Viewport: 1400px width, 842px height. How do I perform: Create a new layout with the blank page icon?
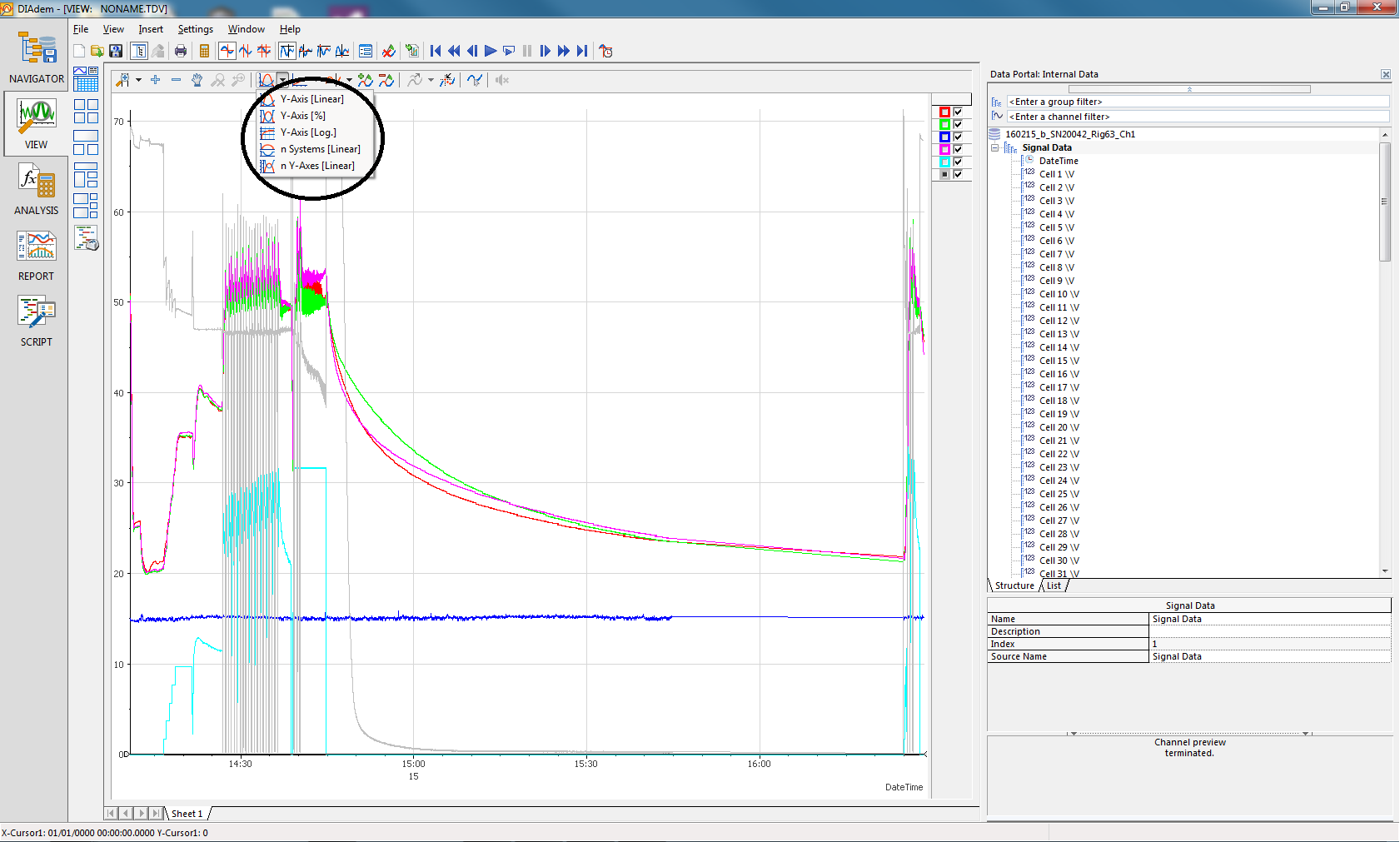(x=79, y=51)
